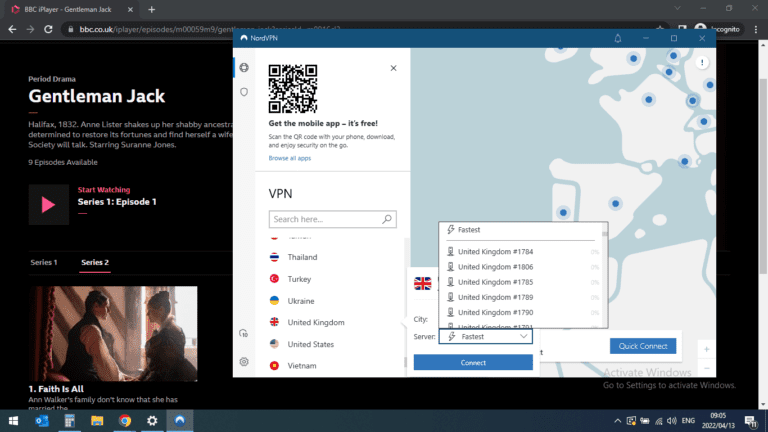Open the NordVPN notifications bell
This screenshot has height=432, width=768.
(x=618, y=38)
